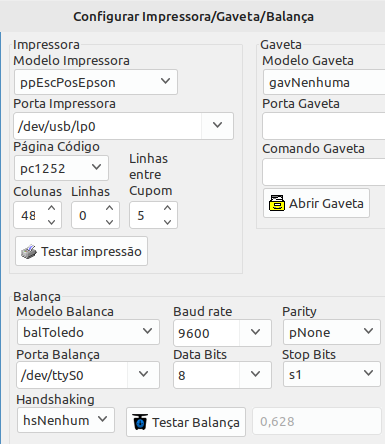Click the yellow drawer icon on Abrir Gaveta

[x=277, y=203]
